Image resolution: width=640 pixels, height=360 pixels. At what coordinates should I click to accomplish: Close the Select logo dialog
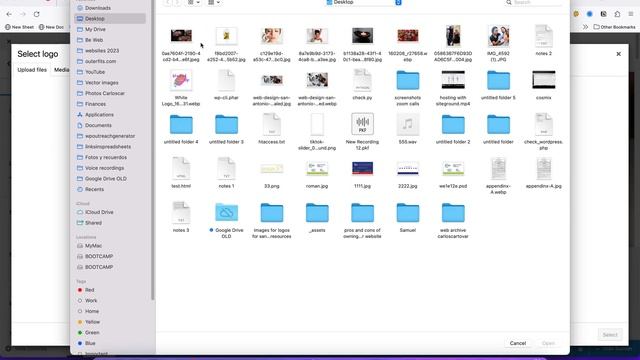618,54
